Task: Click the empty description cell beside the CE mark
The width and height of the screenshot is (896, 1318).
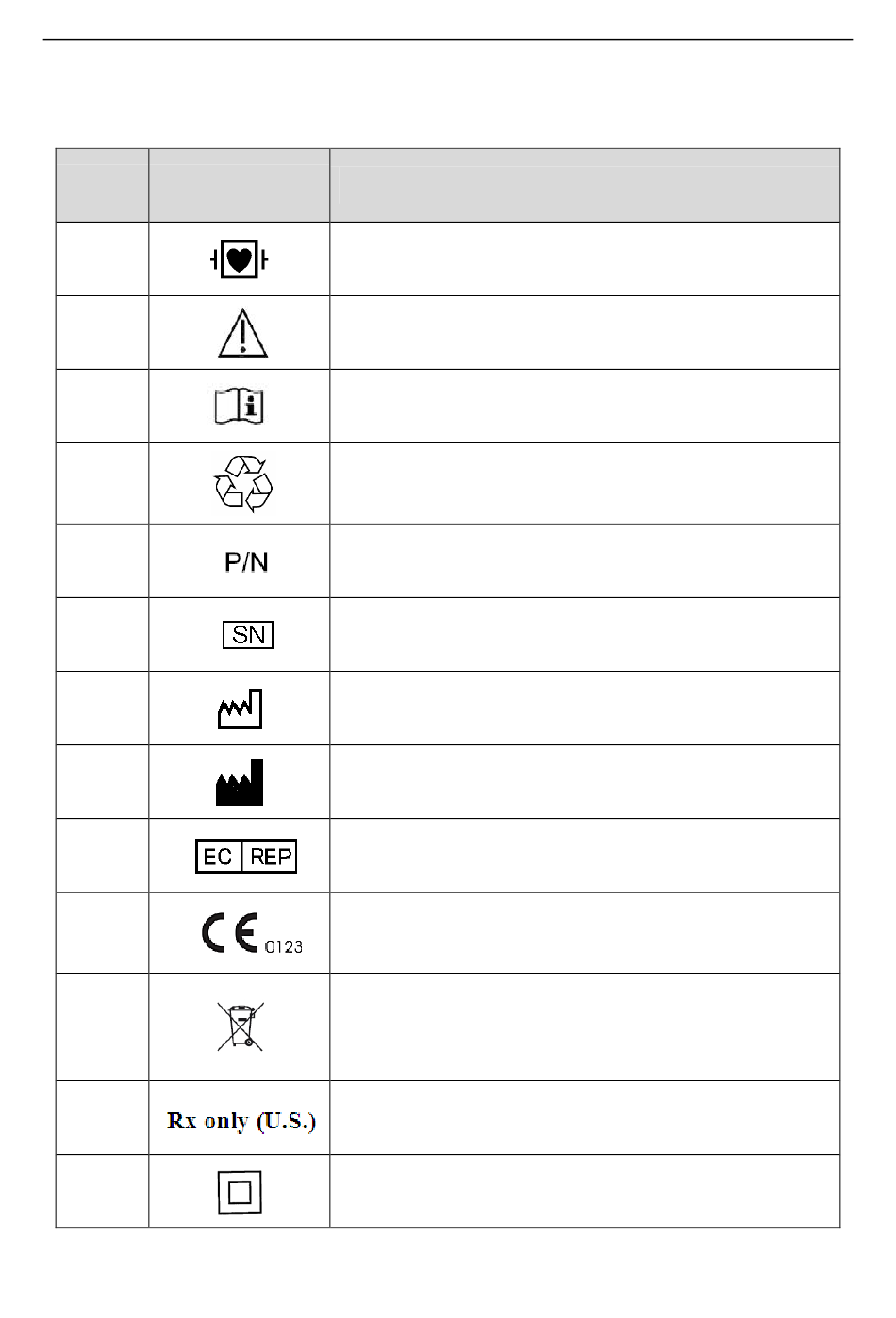Action: pyautogui.click(x=585, y=933)
